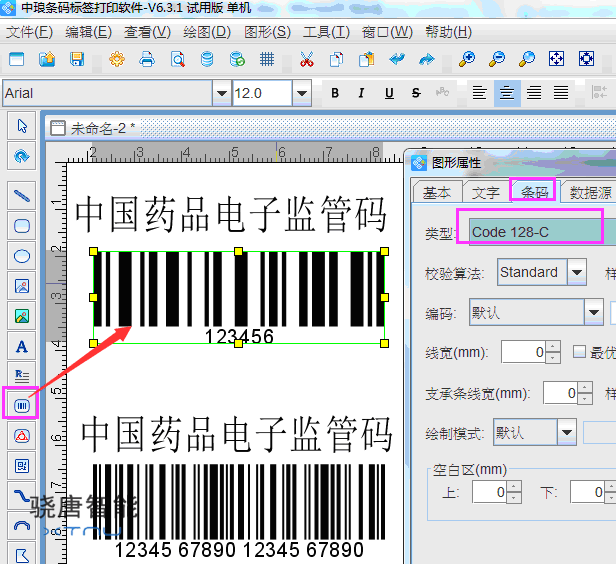
Task: Expand the 编码 默认 dropdown
Action: [594, 312]
